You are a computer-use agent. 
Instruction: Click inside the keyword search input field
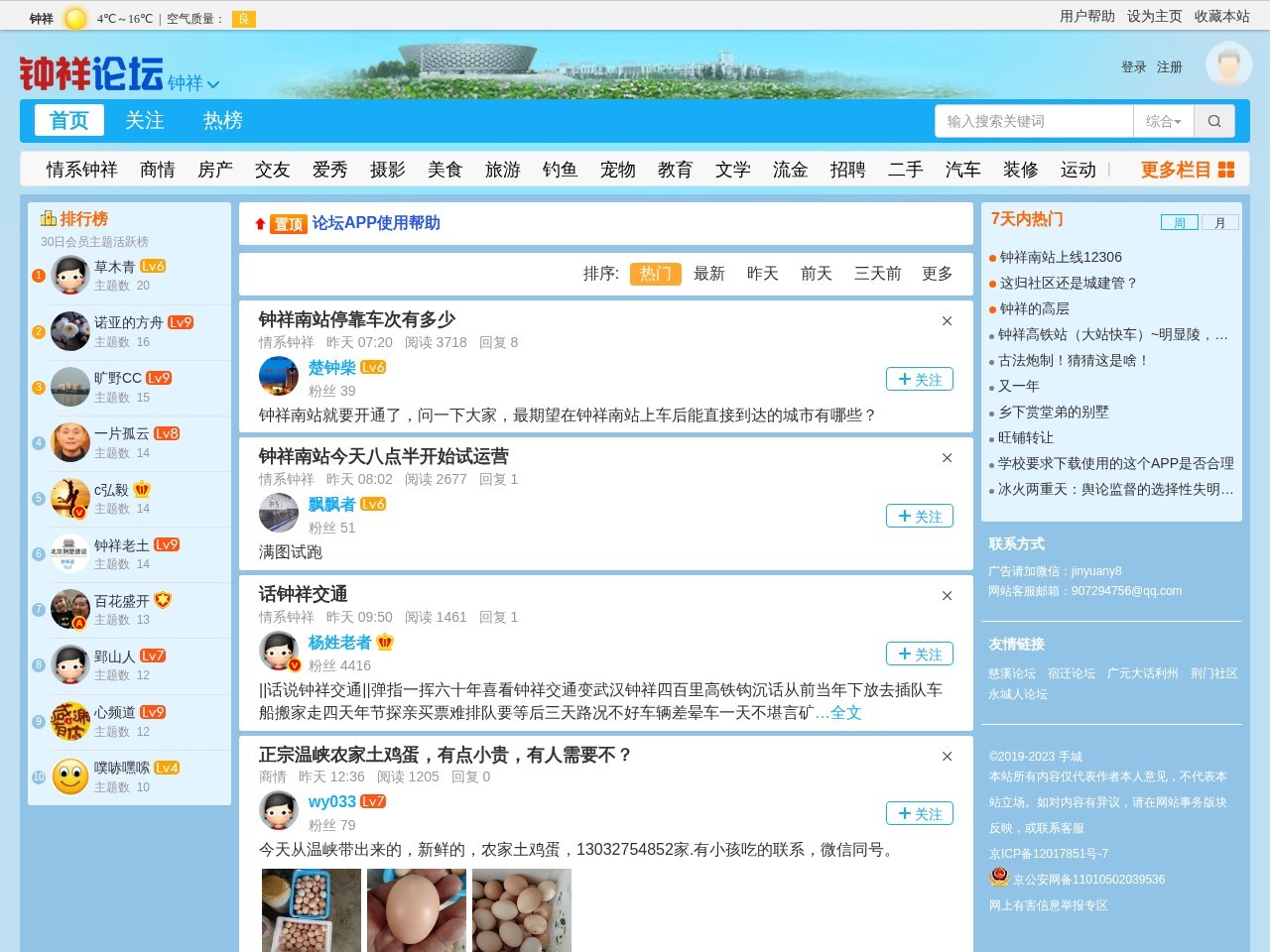(1032, 120)
